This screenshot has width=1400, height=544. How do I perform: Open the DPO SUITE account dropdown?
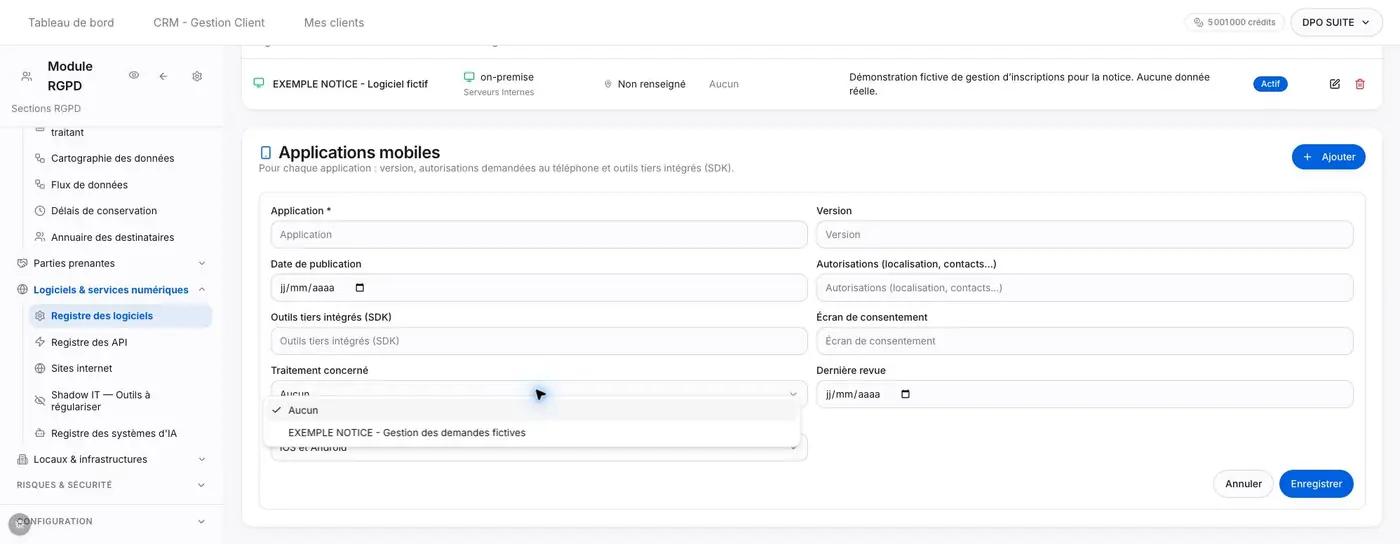(x=1336, y=22)
